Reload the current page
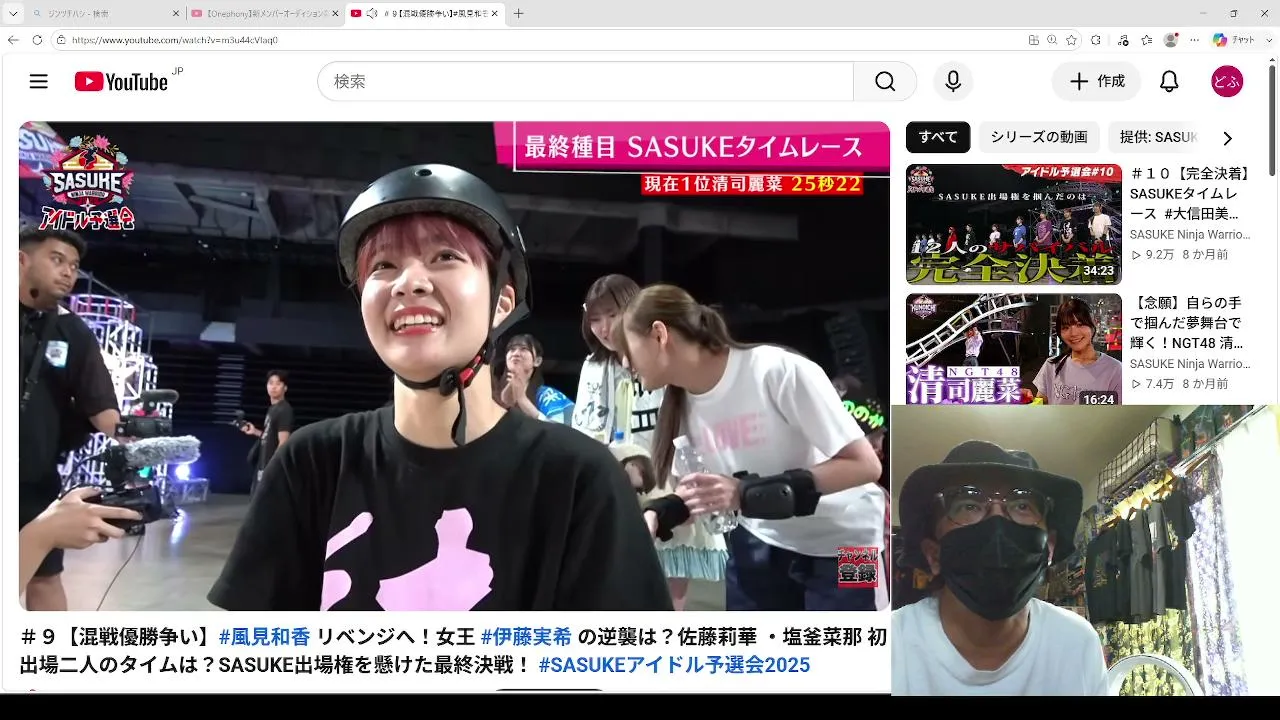The image size is (1280, 720). (x=37, y=40)
